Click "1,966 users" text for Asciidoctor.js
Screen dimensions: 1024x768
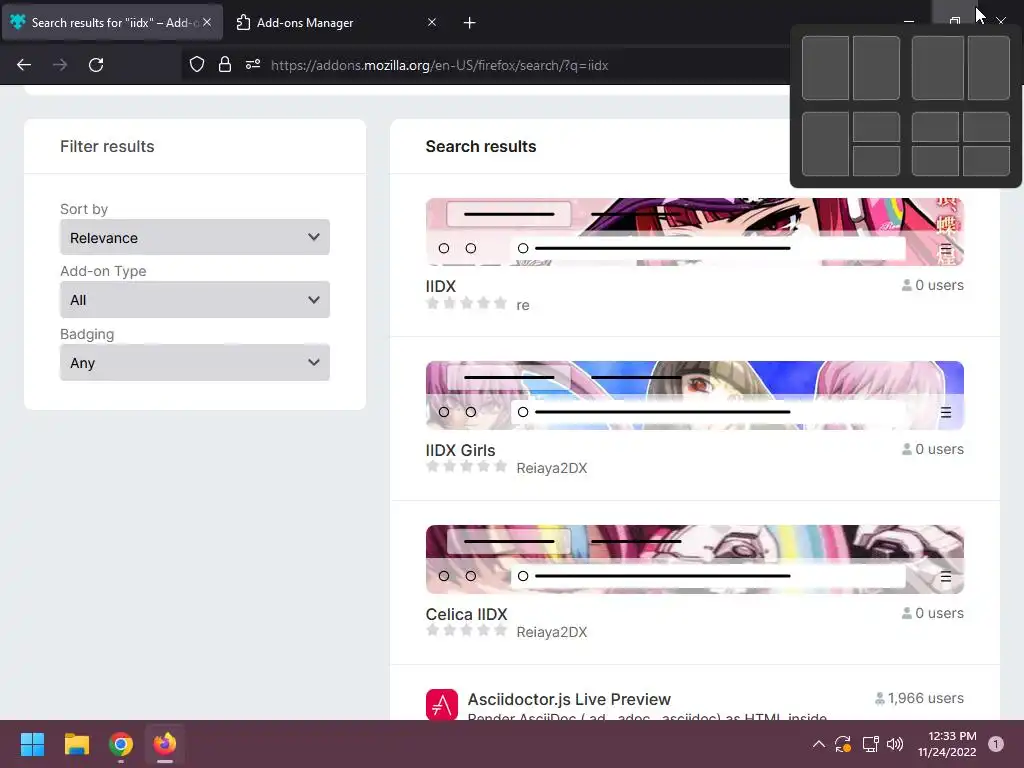click(925, 698)
